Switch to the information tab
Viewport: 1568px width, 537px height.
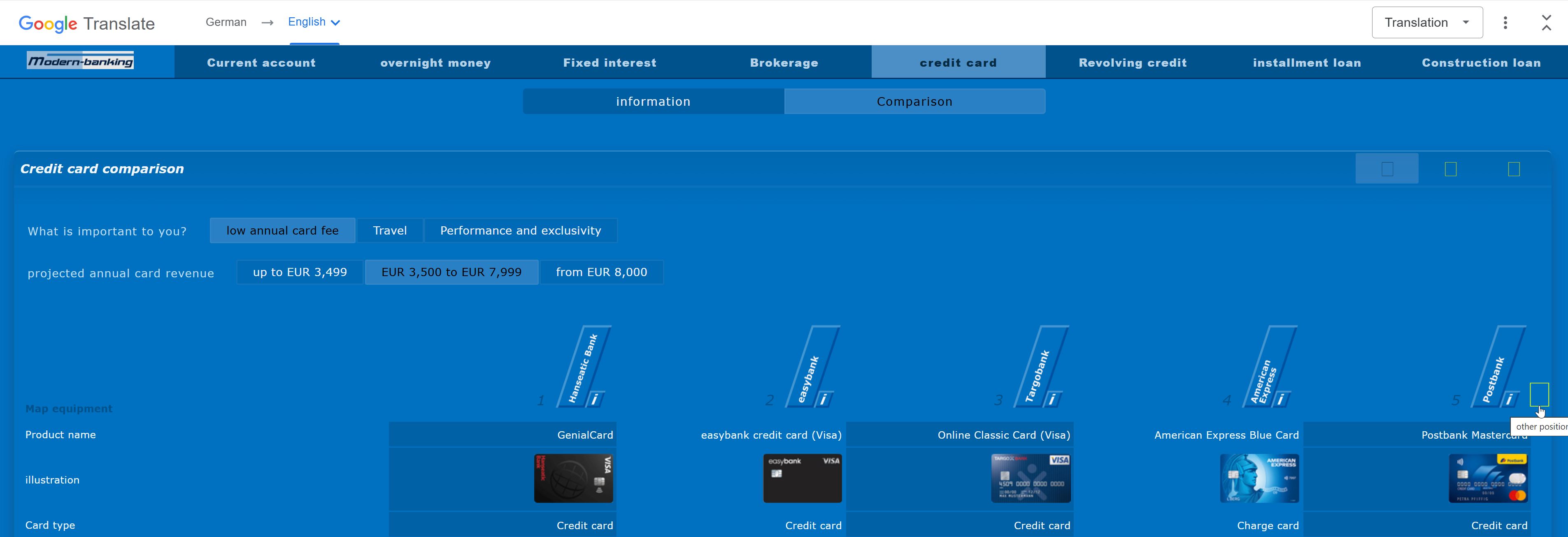coord(653,102)
